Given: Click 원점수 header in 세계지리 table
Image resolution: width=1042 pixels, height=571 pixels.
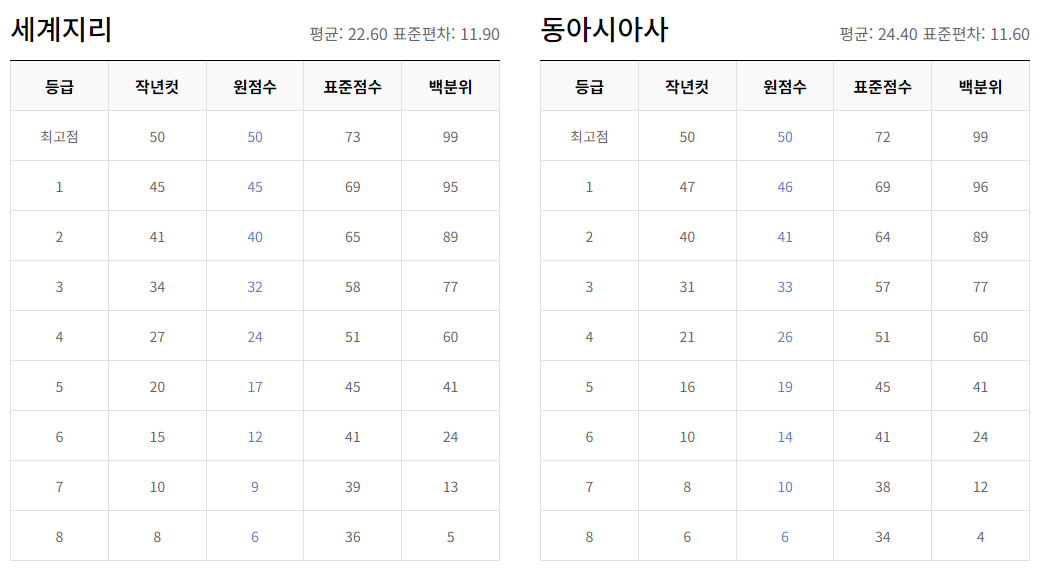Looking at the screenshot, I should (255, 86).
